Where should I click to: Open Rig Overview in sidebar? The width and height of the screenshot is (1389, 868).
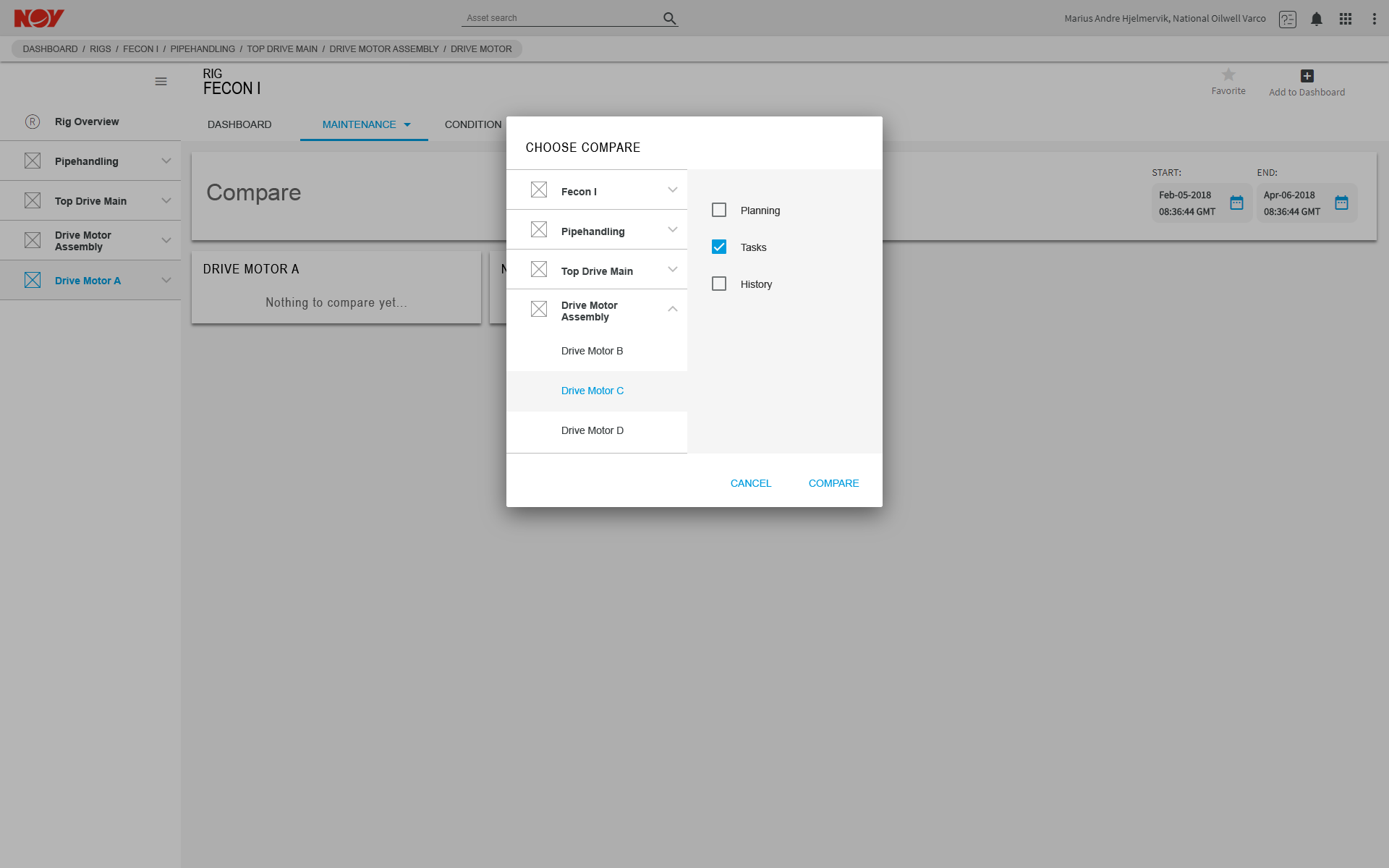tap(90, 122)
